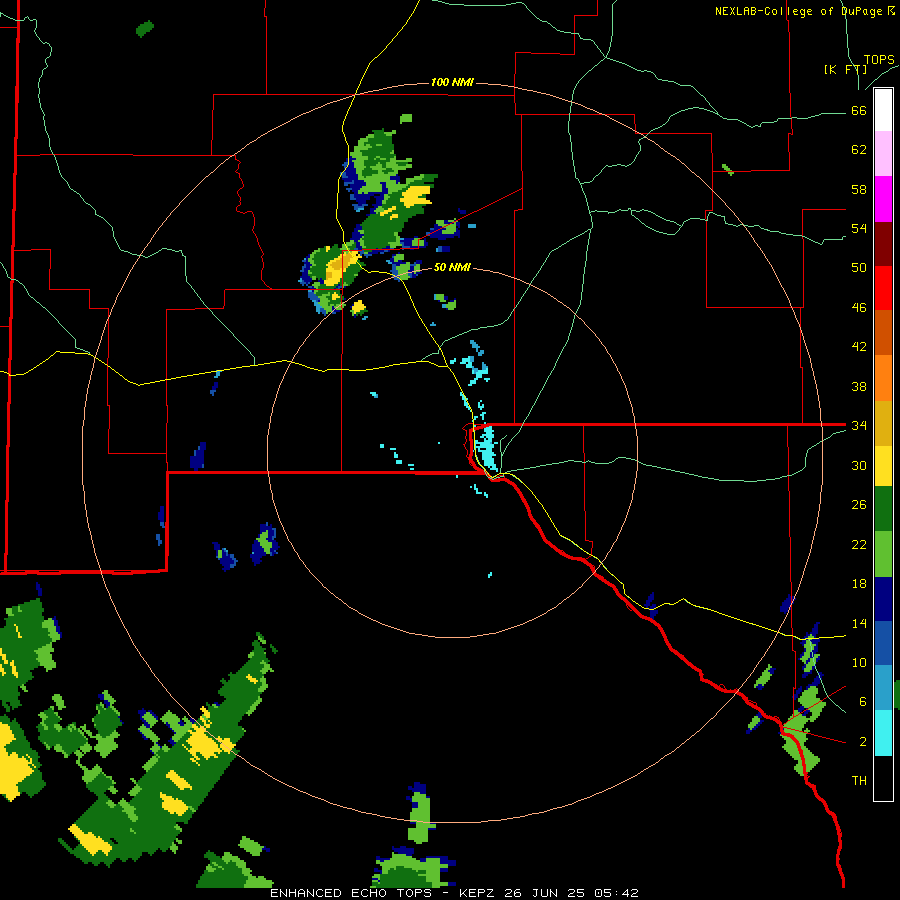Pick the cyan legend swatch
This screenshot has width=900, height=900.
point(883,733)
